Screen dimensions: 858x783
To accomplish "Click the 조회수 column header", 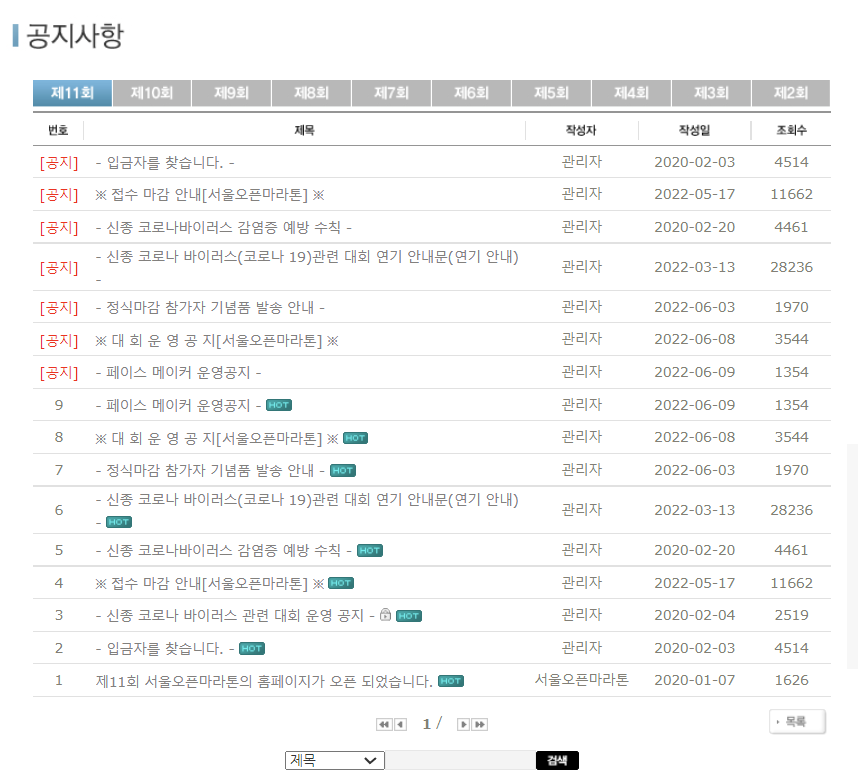I will [791, 130].
